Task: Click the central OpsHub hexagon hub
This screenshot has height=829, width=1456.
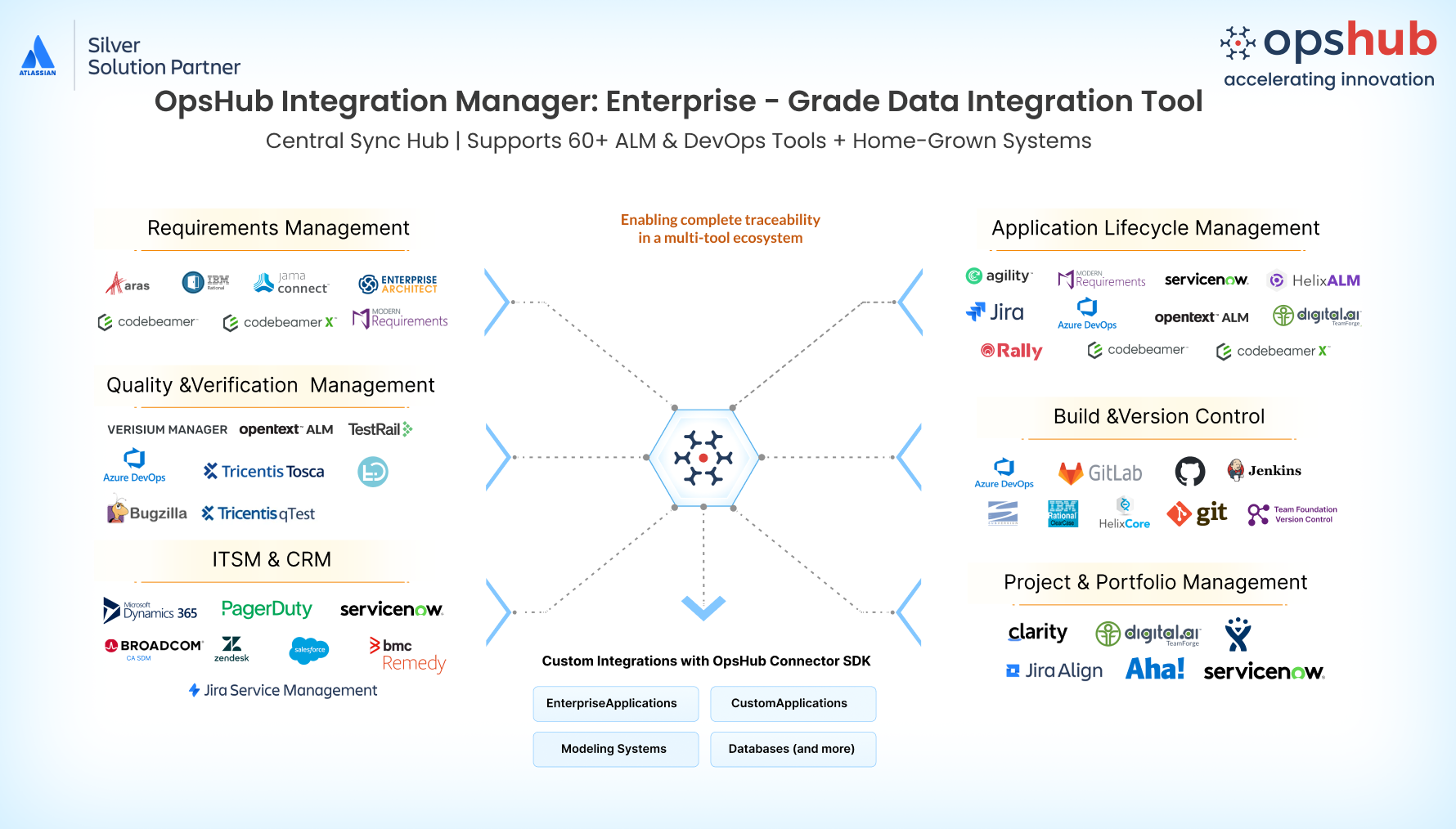Action: 703,458
